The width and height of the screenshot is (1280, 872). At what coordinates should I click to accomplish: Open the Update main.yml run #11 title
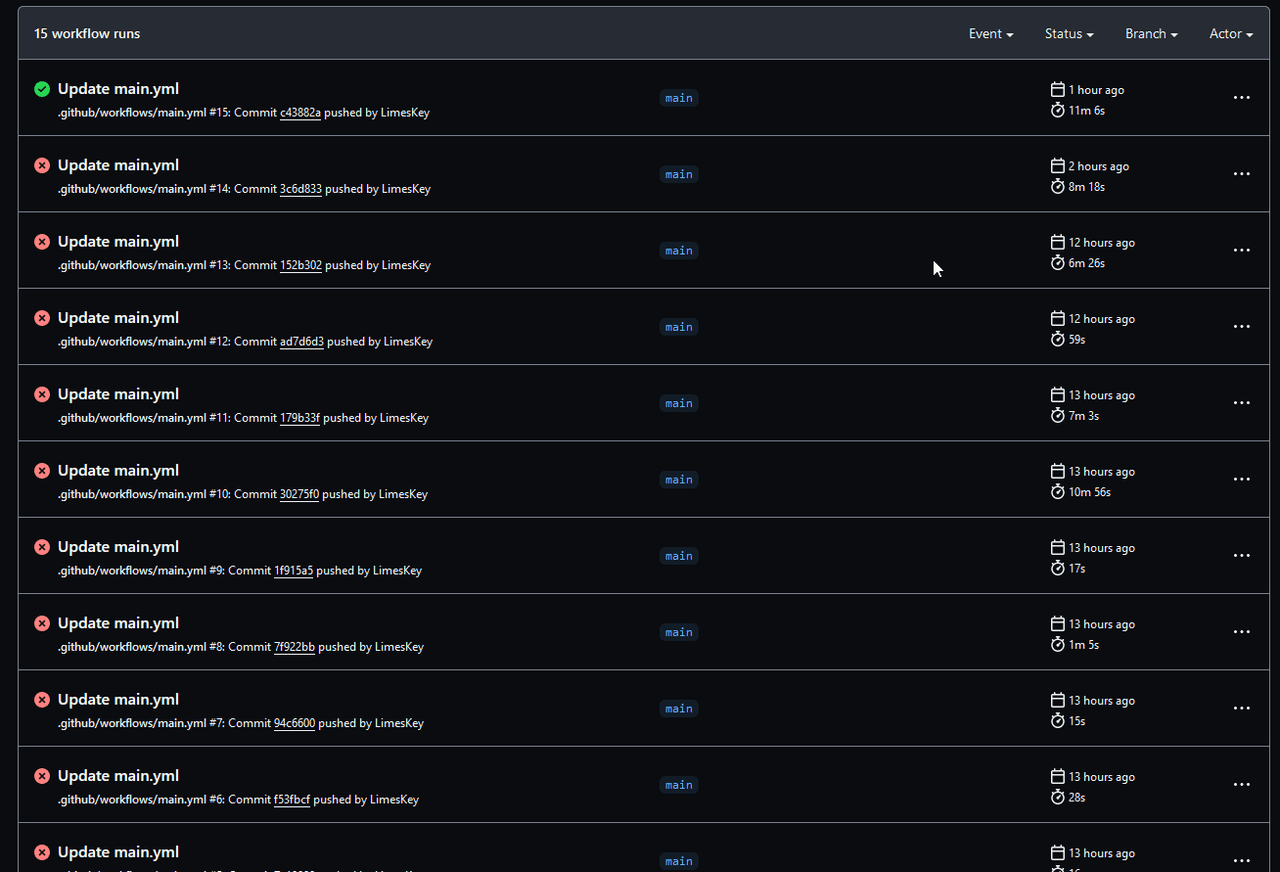click(118, 394)
